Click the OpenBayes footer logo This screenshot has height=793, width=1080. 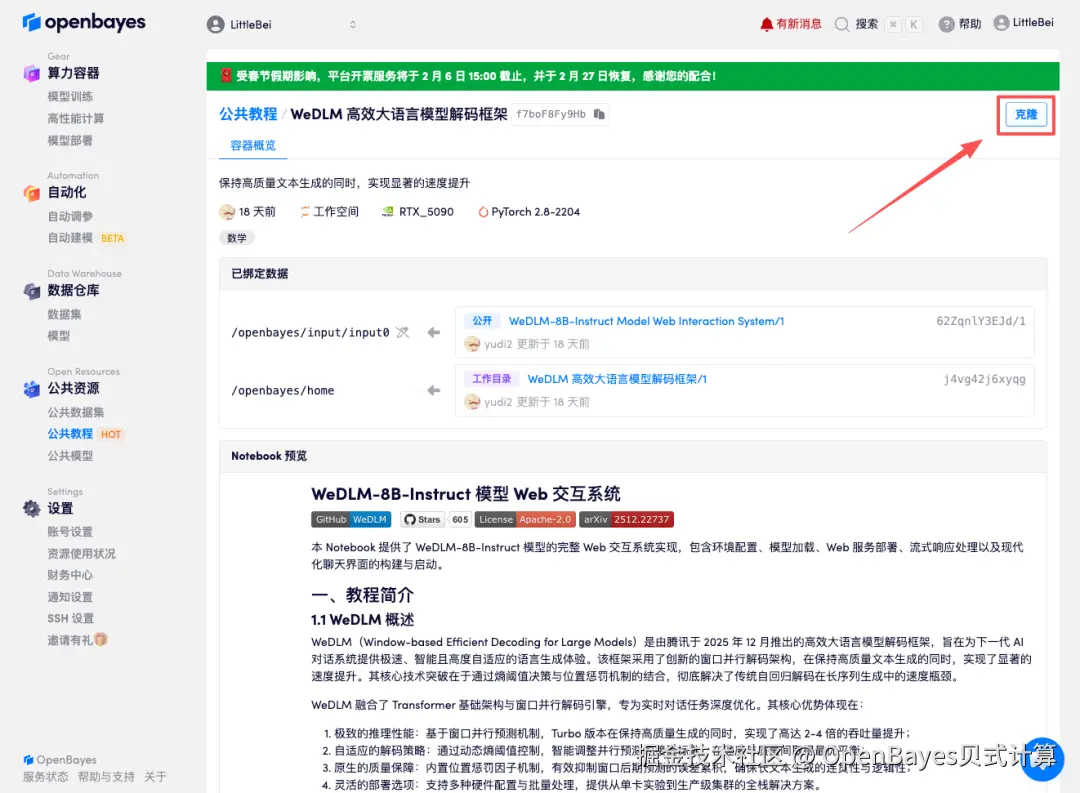(59, 759)
